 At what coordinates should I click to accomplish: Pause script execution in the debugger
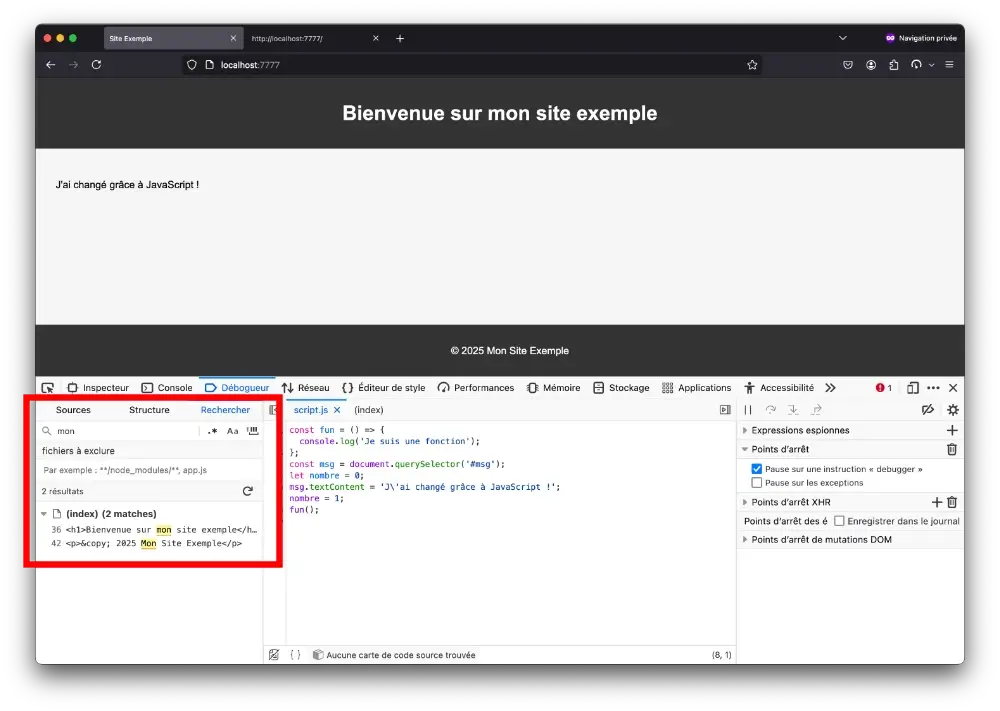tap(748, 410)
